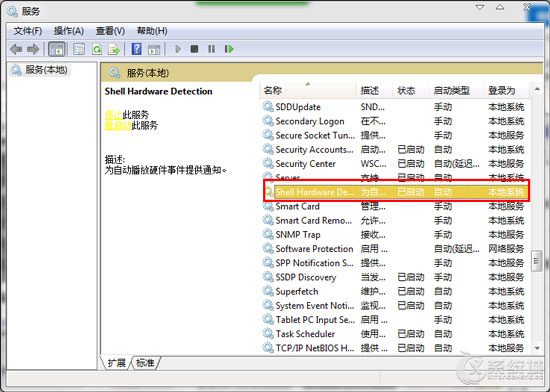Click the gear icon beside SSDP Discovery

point(268,277)
